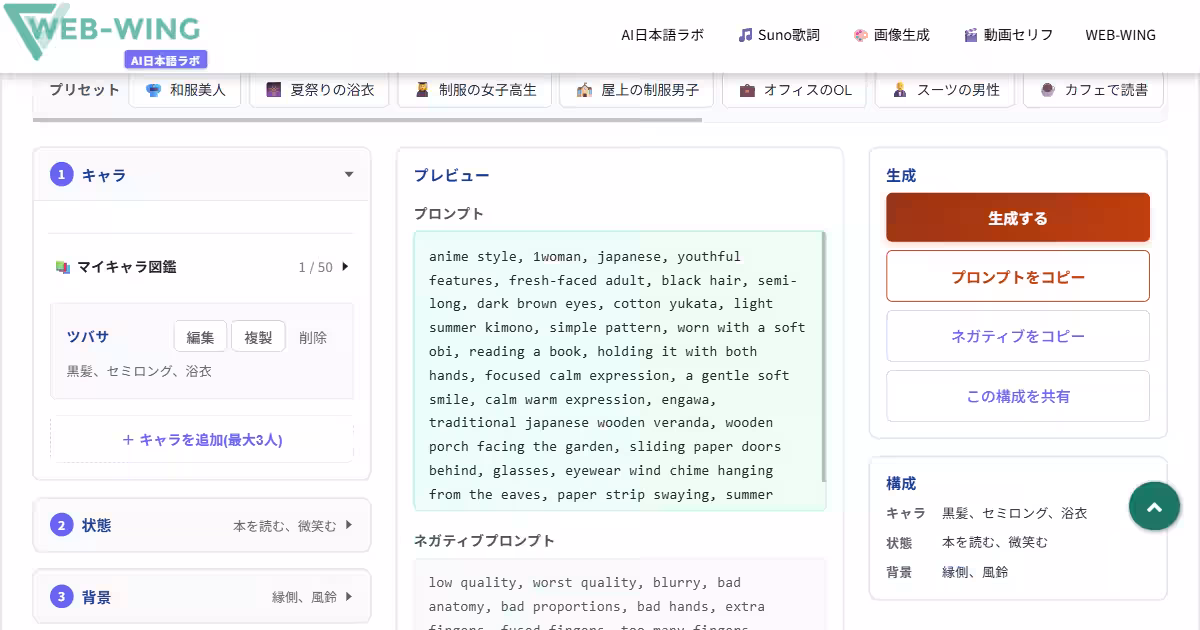Expand the 状態 section arrow
The height and width of the screenshot is (630, 1200).
348,525
